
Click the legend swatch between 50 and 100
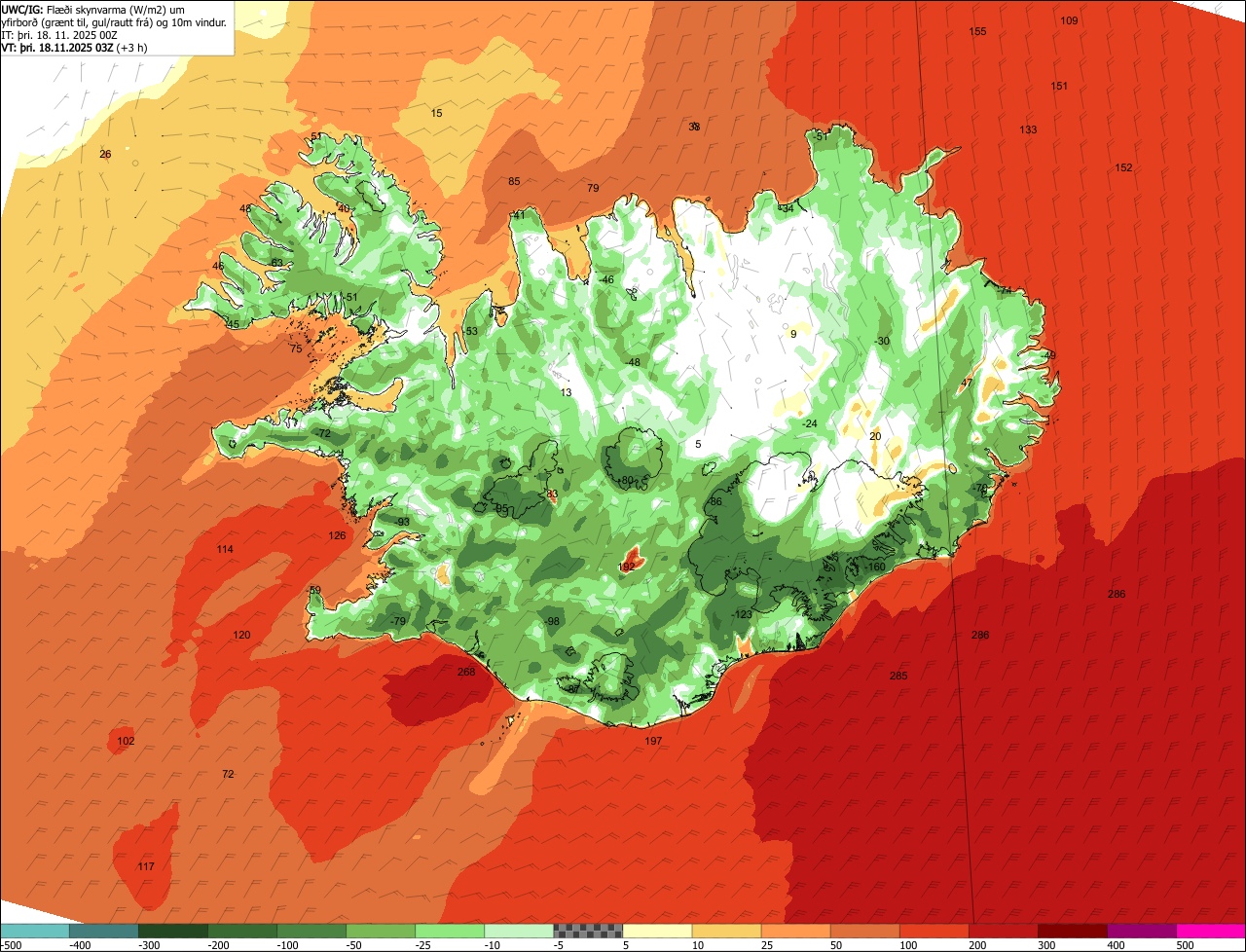tap(864, 930)
